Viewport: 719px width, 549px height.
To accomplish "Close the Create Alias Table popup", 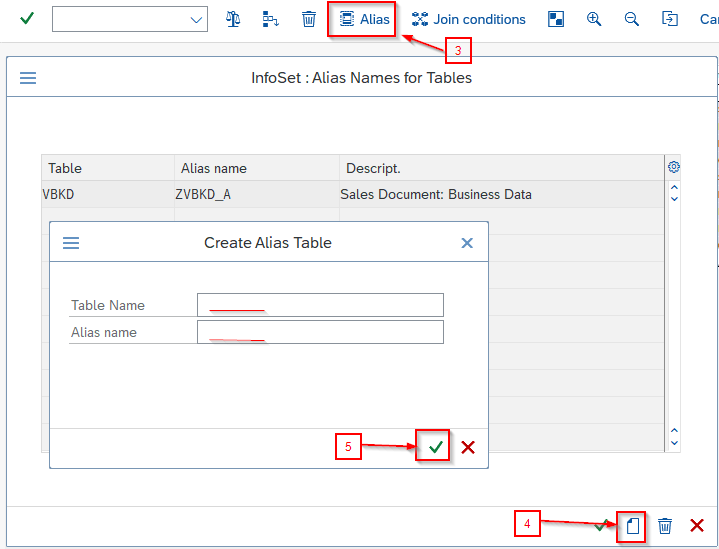I will (467, 243).
